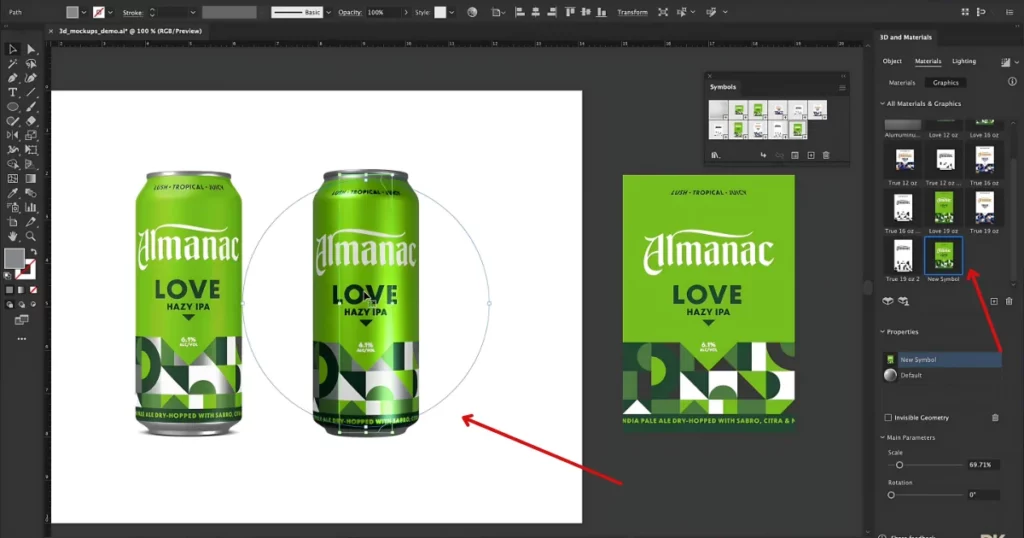This screenshot has width=1024, height=538.
Task: Select Graphics sub-tab
Action: click(x=946, y=83)
